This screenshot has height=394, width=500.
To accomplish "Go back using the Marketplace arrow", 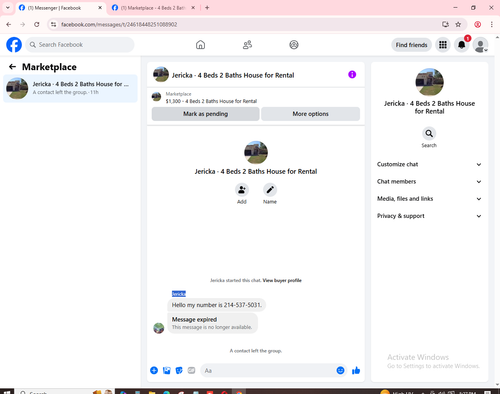I will (12, 67).
